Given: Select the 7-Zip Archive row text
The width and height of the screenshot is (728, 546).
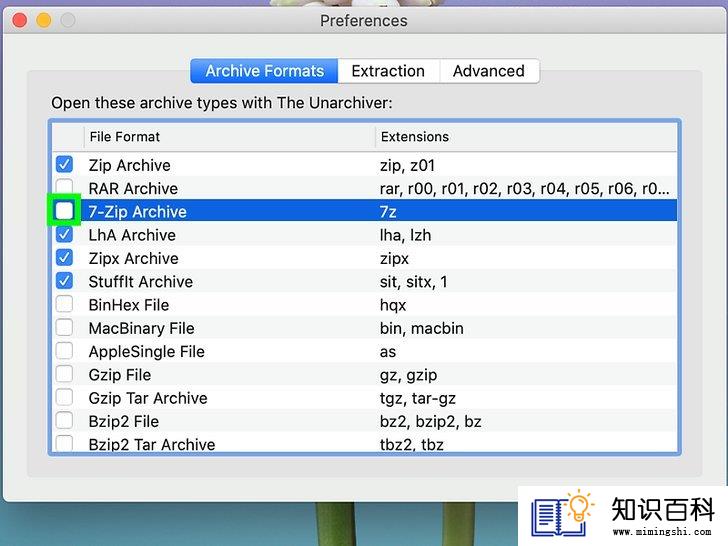Looking at the screenshot, I should tap(137, 212).
